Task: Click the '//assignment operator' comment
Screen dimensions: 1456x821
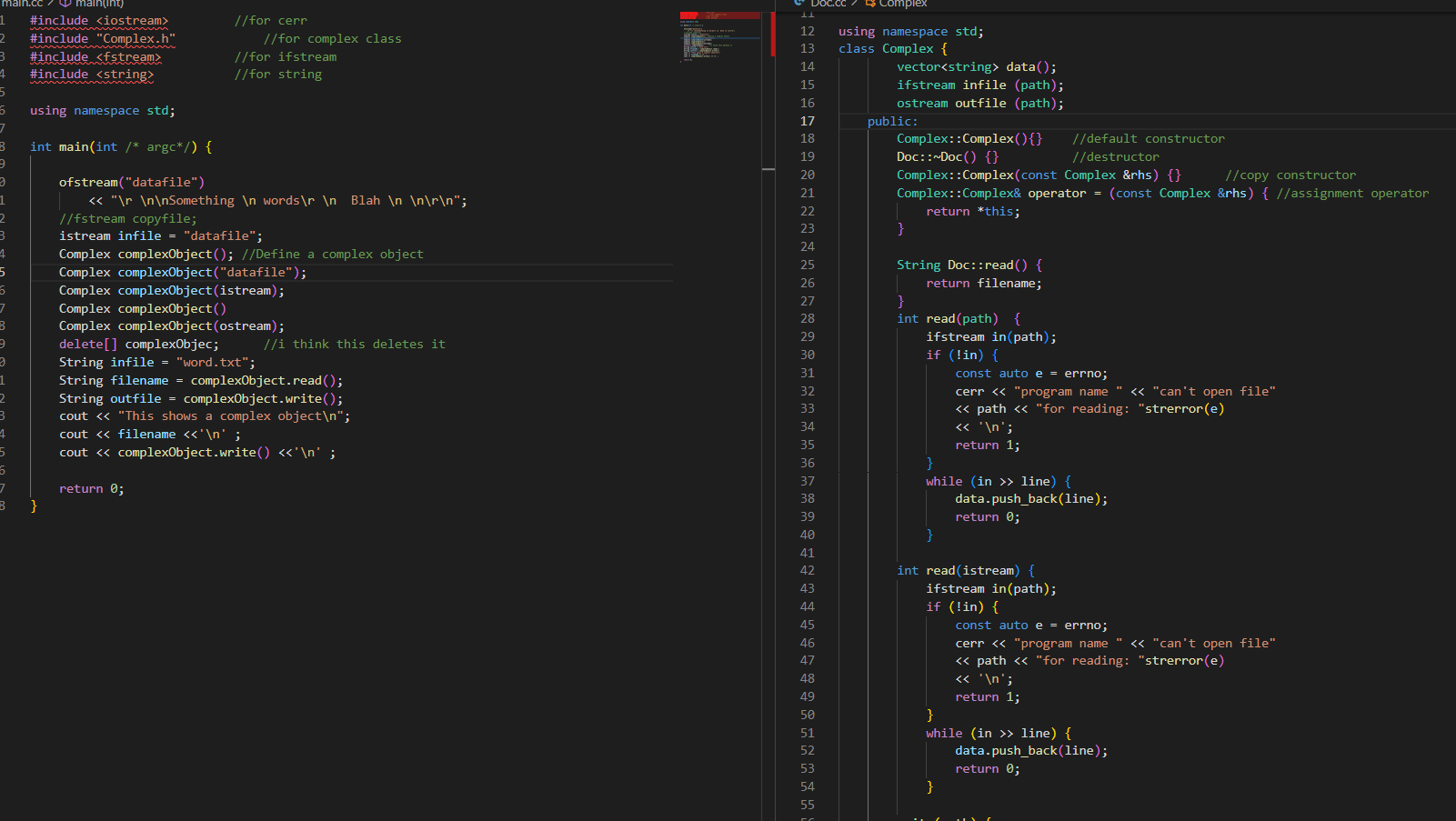Action: (1352, 193)
